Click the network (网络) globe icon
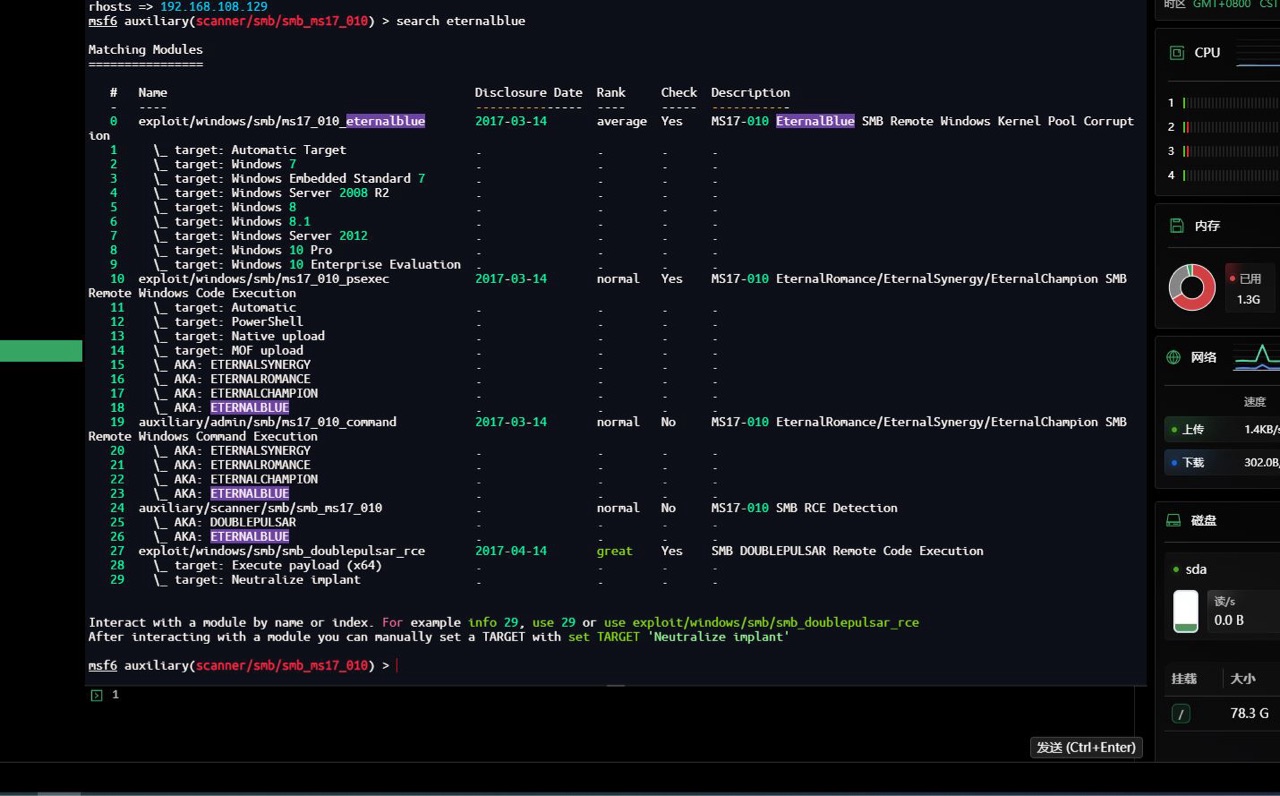The image size is (1280, 796). coord(1174,357)
